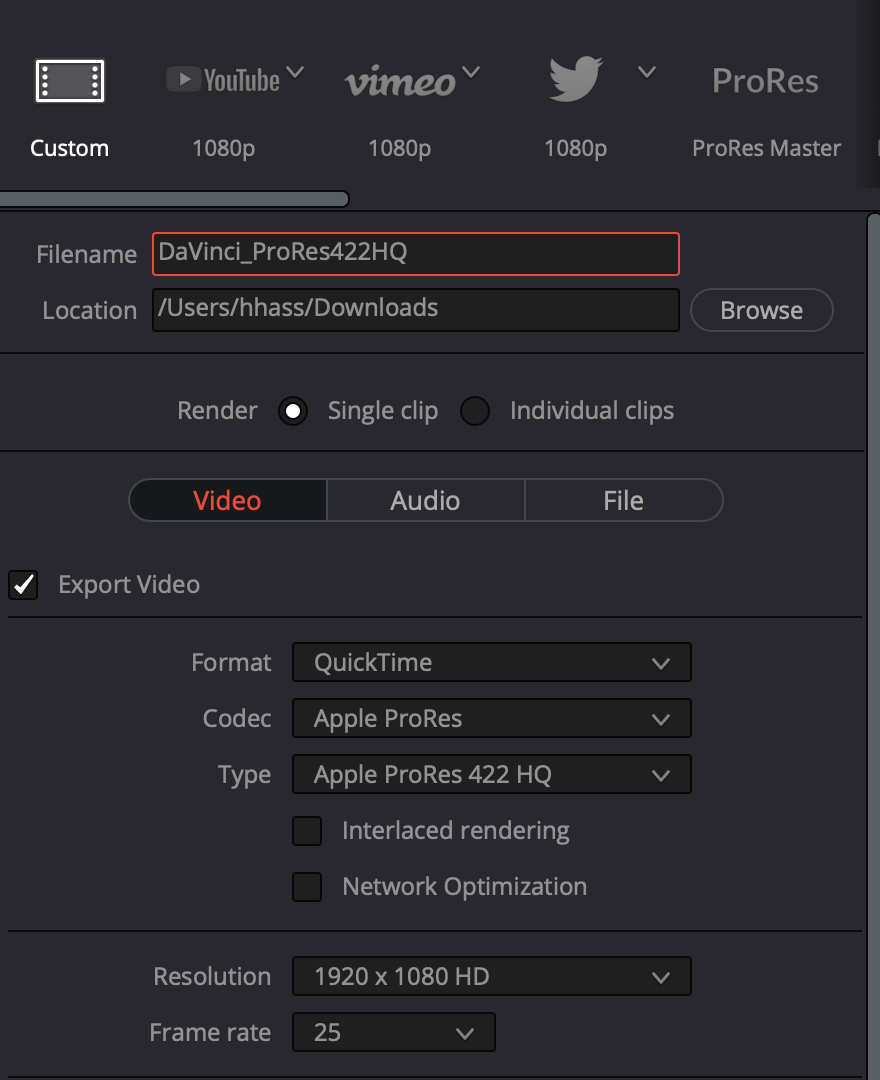The width and height of the screenshot is (880, 1080).
Task: Open Twitter preset options chevron
Action: tap(647, 73)
